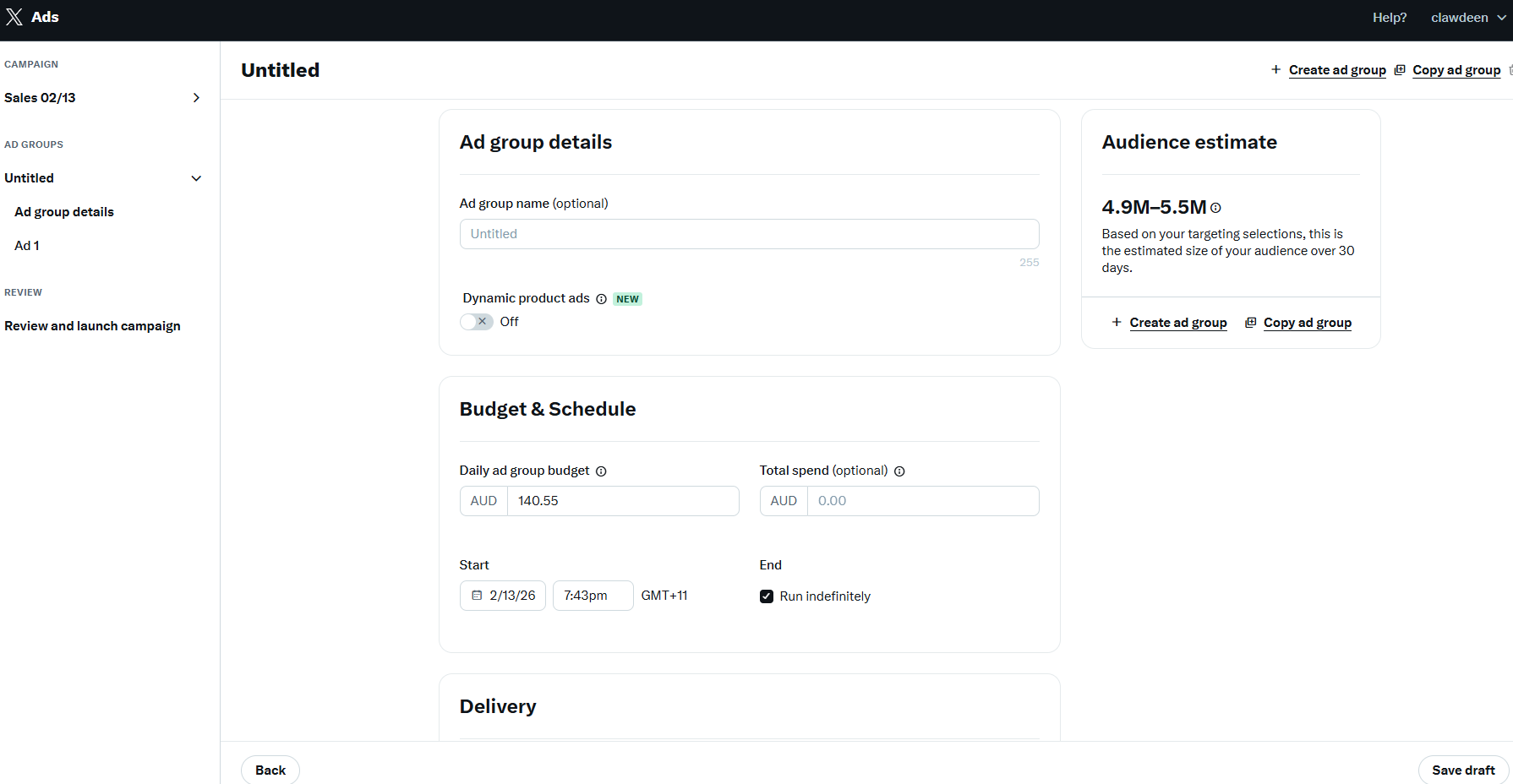Click the Total spend info icon
The width and height of the screenshot is (1513, 784).
click(899, 471)
